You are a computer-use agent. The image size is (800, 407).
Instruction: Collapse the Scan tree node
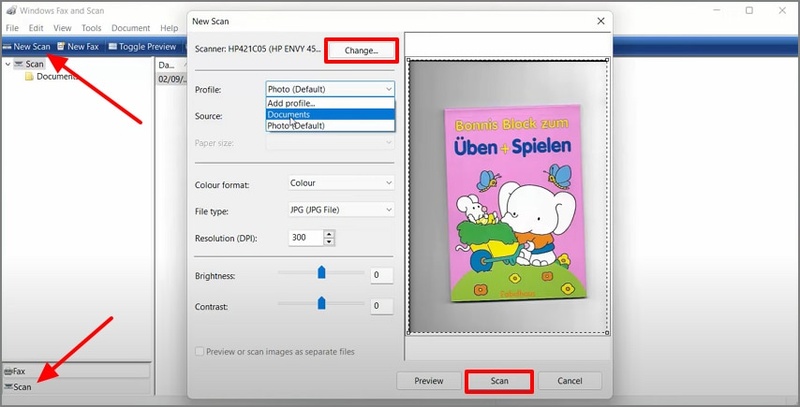[x=8, y=64]
